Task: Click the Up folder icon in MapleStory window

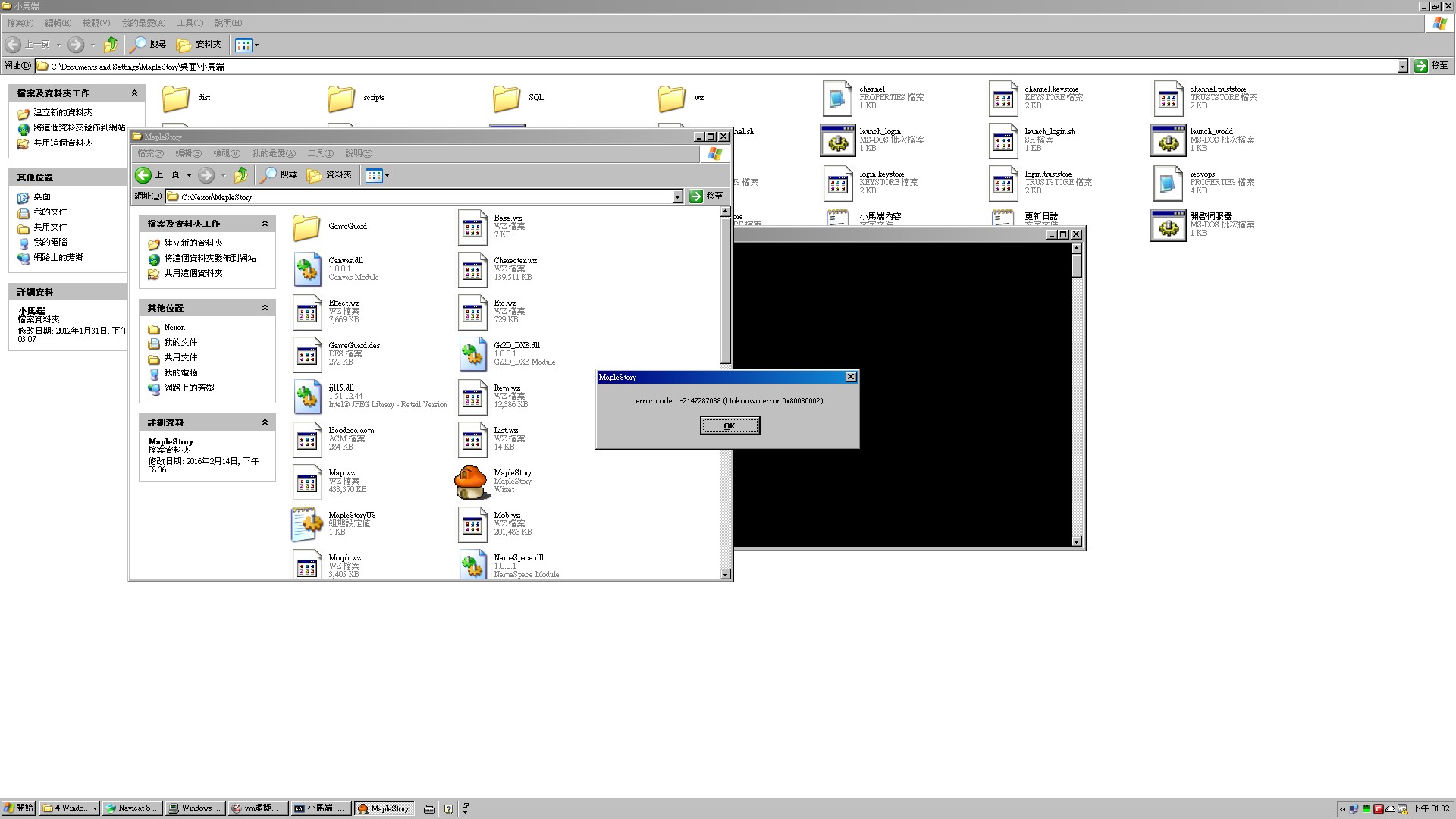Action: [241, 175]
